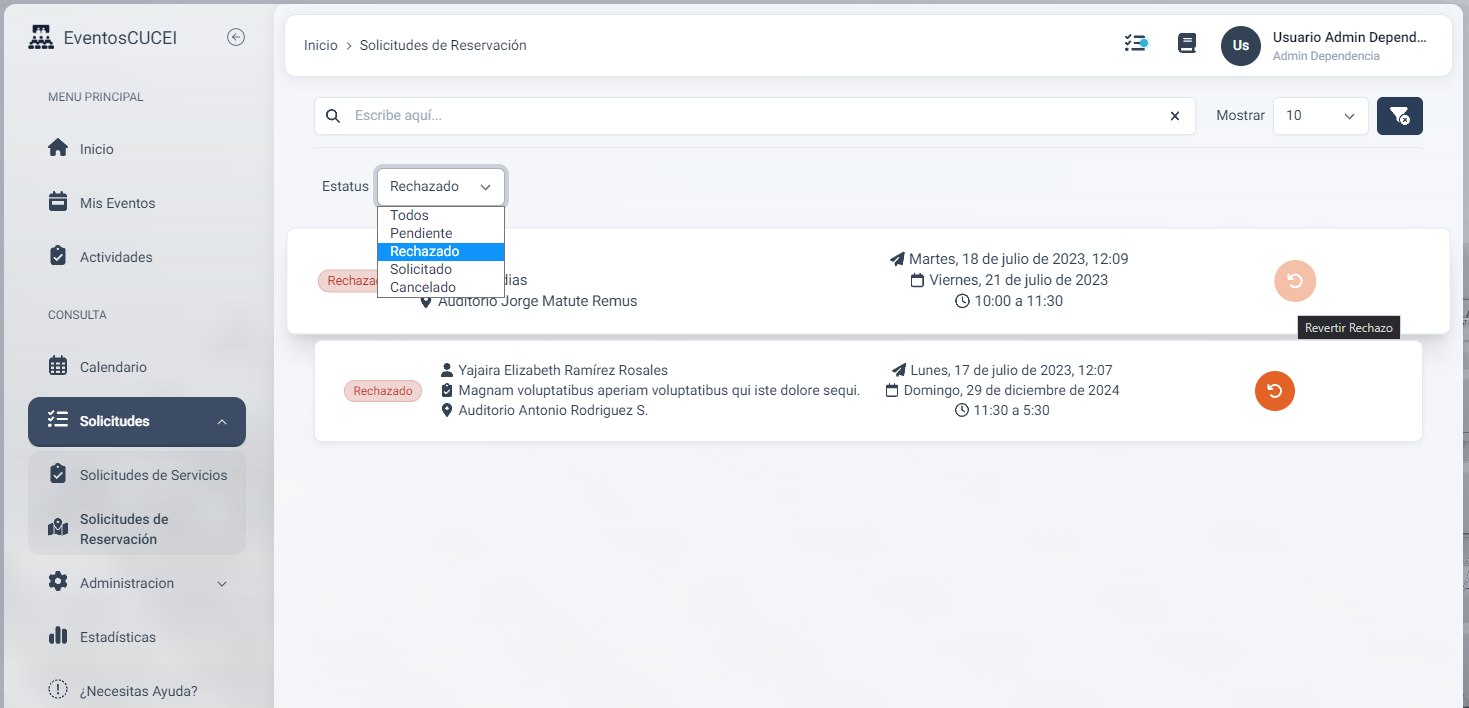1469x708 pixels.
Task: Open Solicitudes de Servicios in sidebar
Action: [153, 475]
